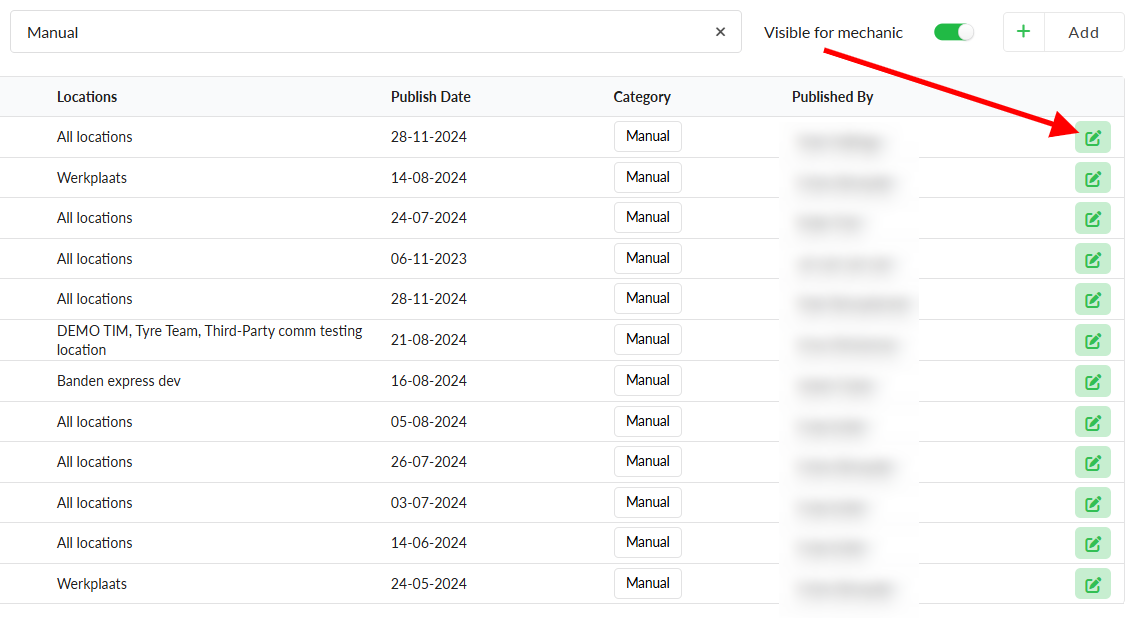Screen dimensions: 1141x618
Task: Toggle Visible for mechanic switch
Action: tap(953, 32)
